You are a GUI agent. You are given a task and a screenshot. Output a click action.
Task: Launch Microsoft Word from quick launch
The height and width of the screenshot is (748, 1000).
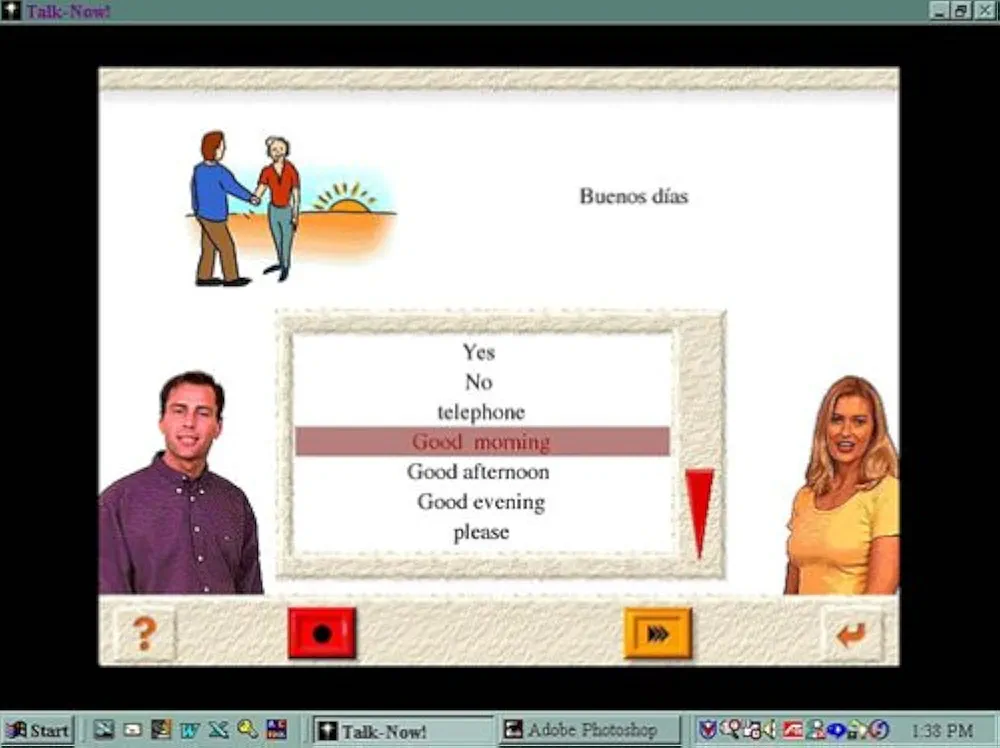[189, 729]
